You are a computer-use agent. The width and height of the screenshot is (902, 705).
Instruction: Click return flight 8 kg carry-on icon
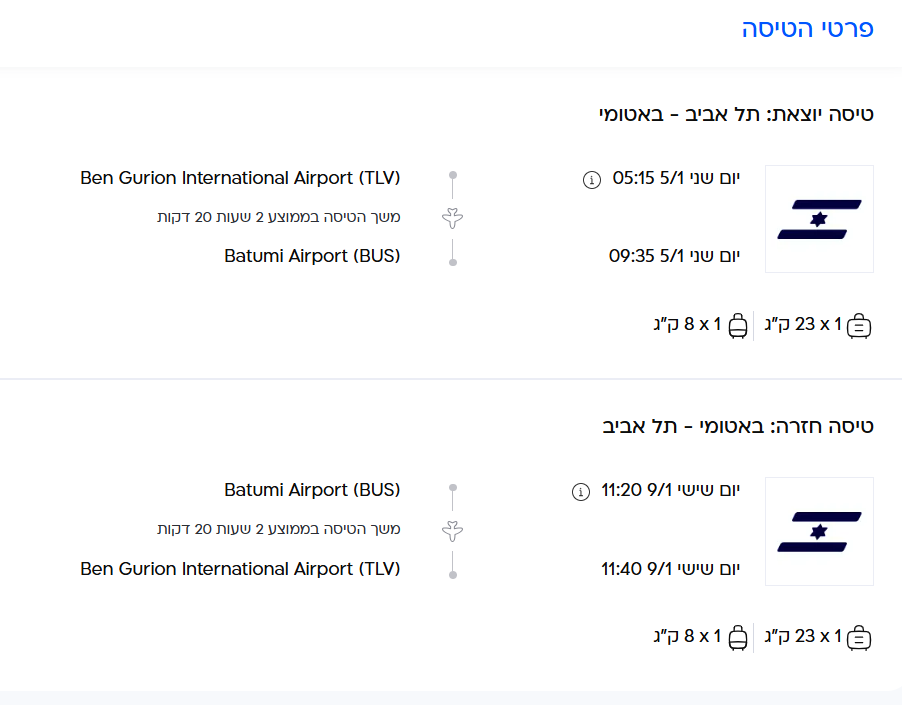(738, 637)
